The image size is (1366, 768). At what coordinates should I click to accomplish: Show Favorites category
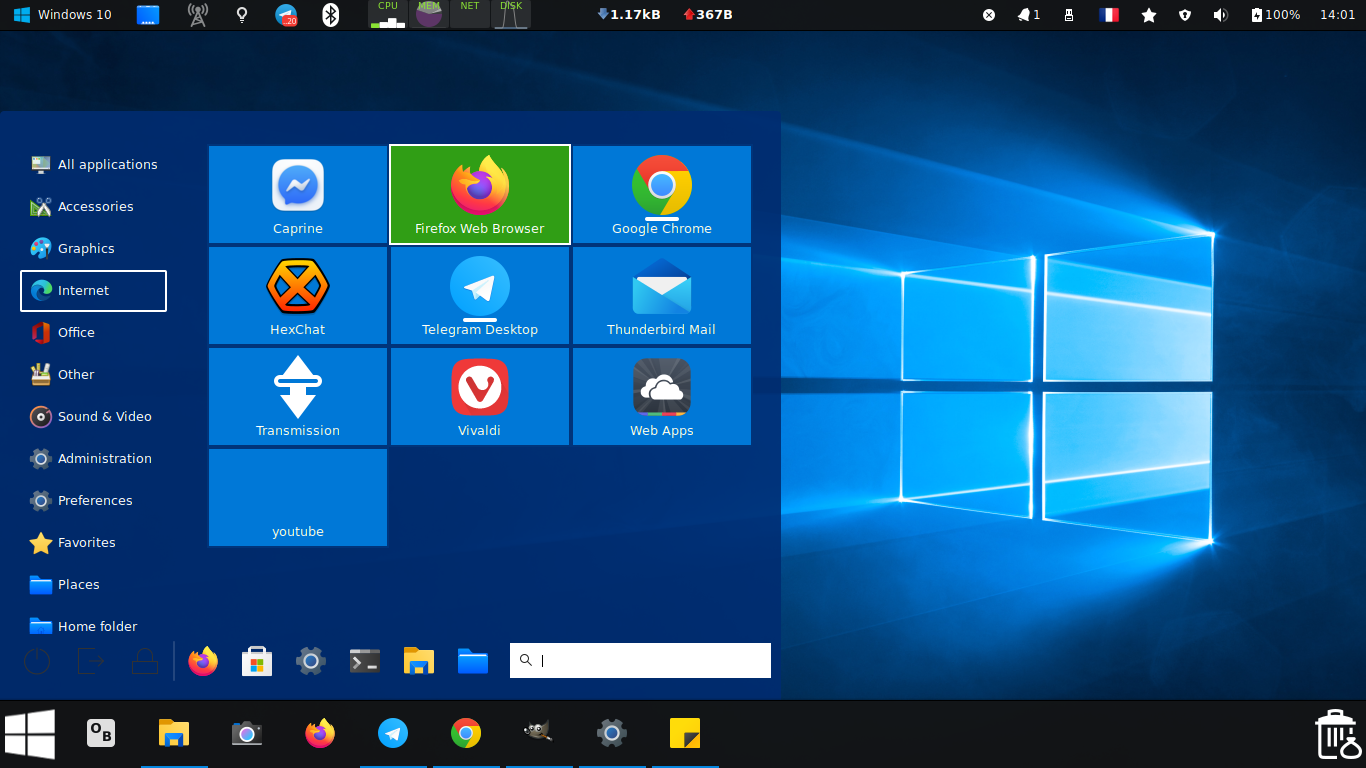click(x=94, y=543)
